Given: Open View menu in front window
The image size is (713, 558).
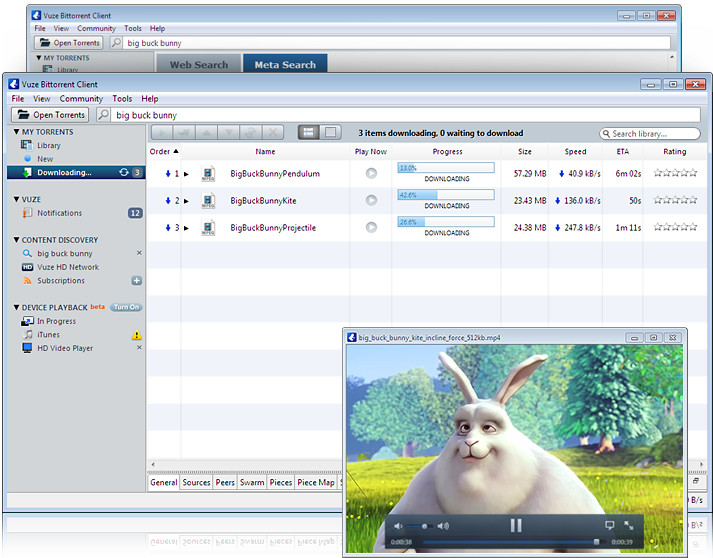Looking at the screenshot, I should point(41,99).
